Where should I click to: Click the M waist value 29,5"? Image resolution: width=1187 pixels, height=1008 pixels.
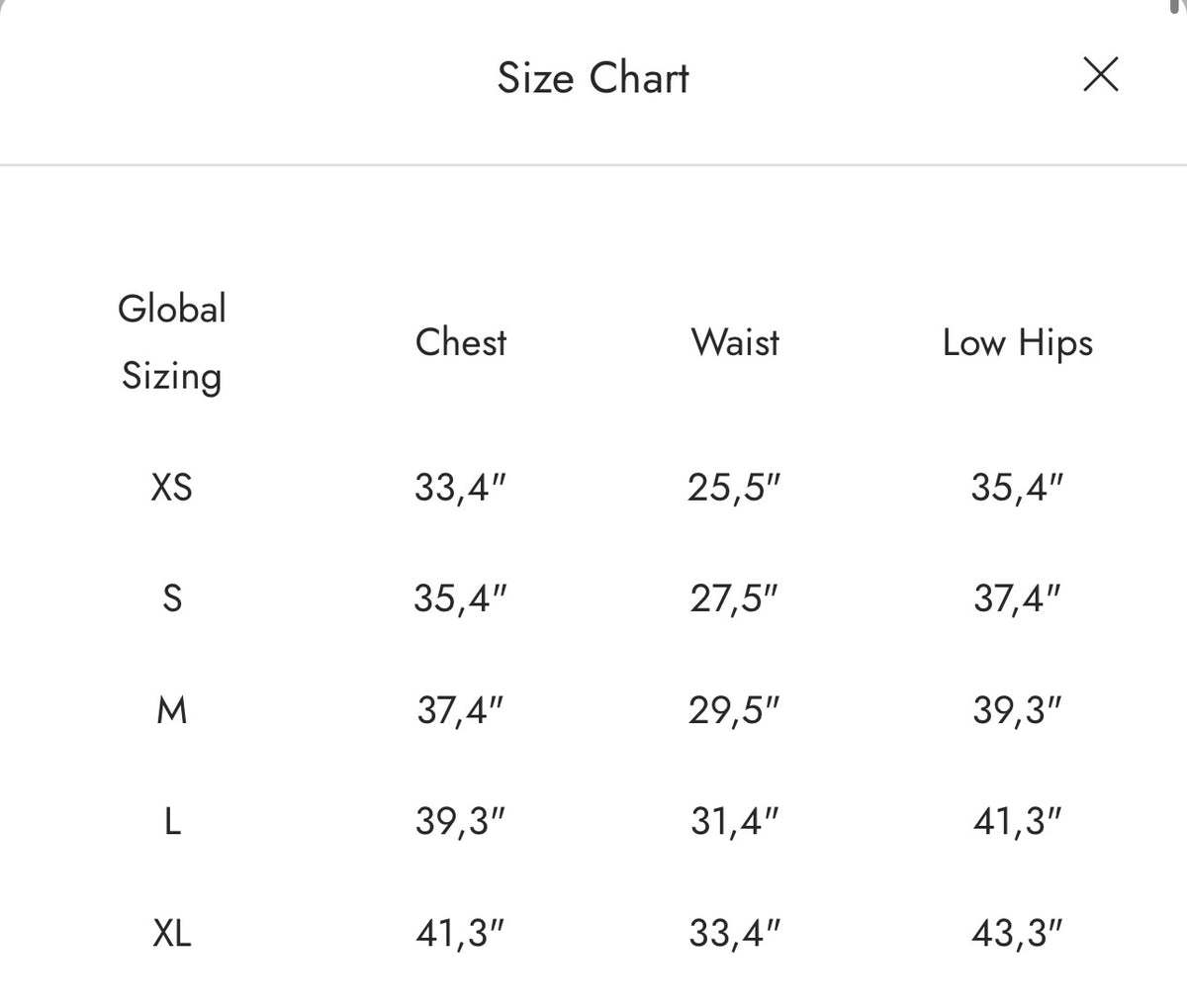[735, 709]
